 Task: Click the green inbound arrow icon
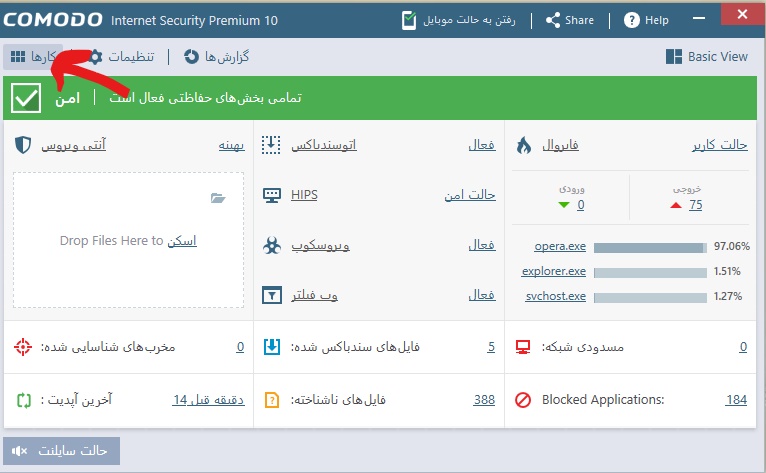pyautogui.click(x=564, y=205)
